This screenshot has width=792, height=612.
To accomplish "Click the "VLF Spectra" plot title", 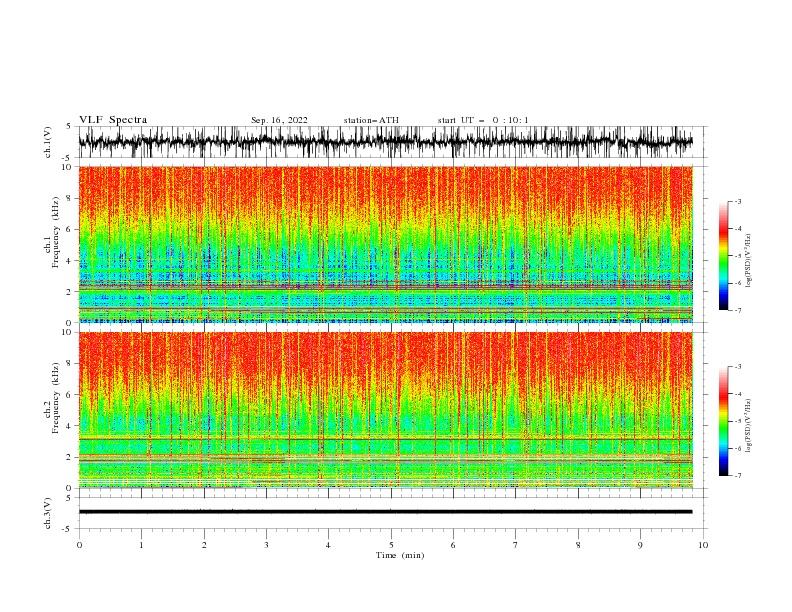I will pyautogui.click(x=113, y=120).
